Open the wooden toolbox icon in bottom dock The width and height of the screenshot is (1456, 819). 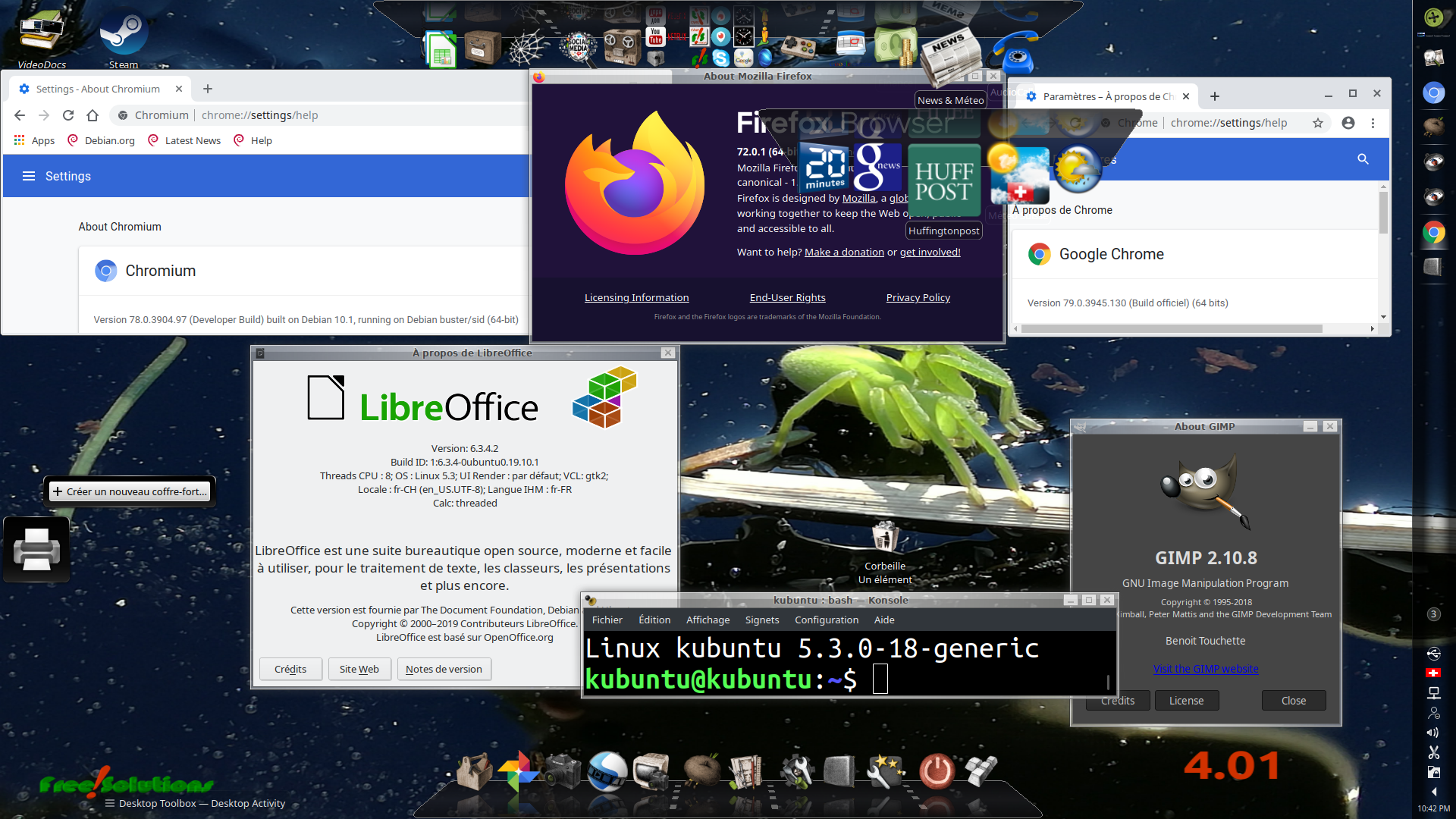pyautogui.click(x=475, y=772)
